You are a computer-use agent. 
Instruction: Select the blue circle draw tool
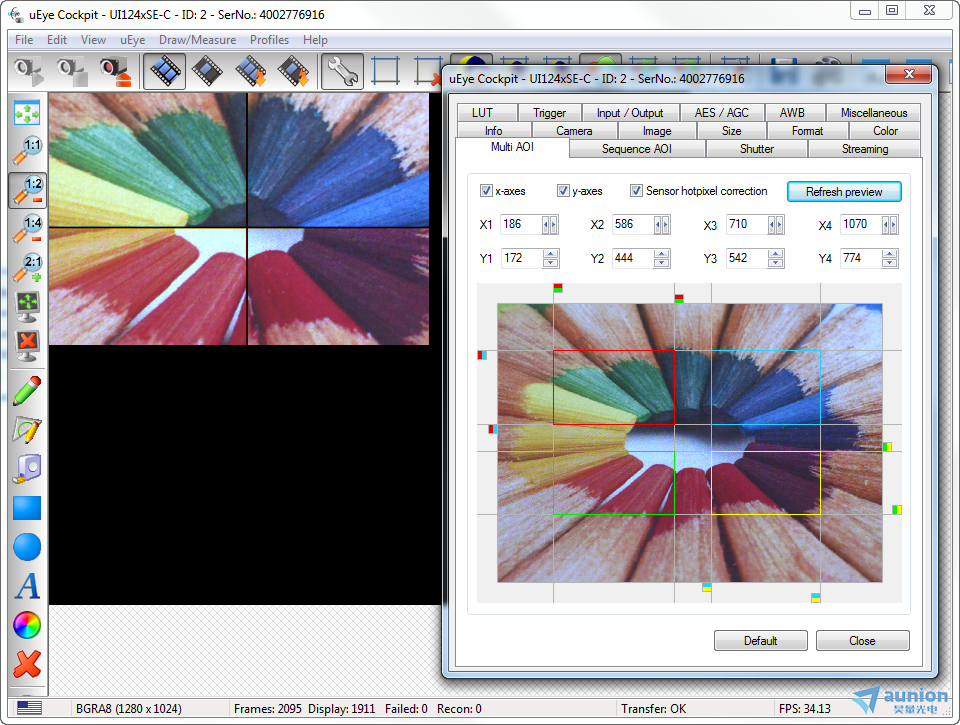[x=27, y=547]
